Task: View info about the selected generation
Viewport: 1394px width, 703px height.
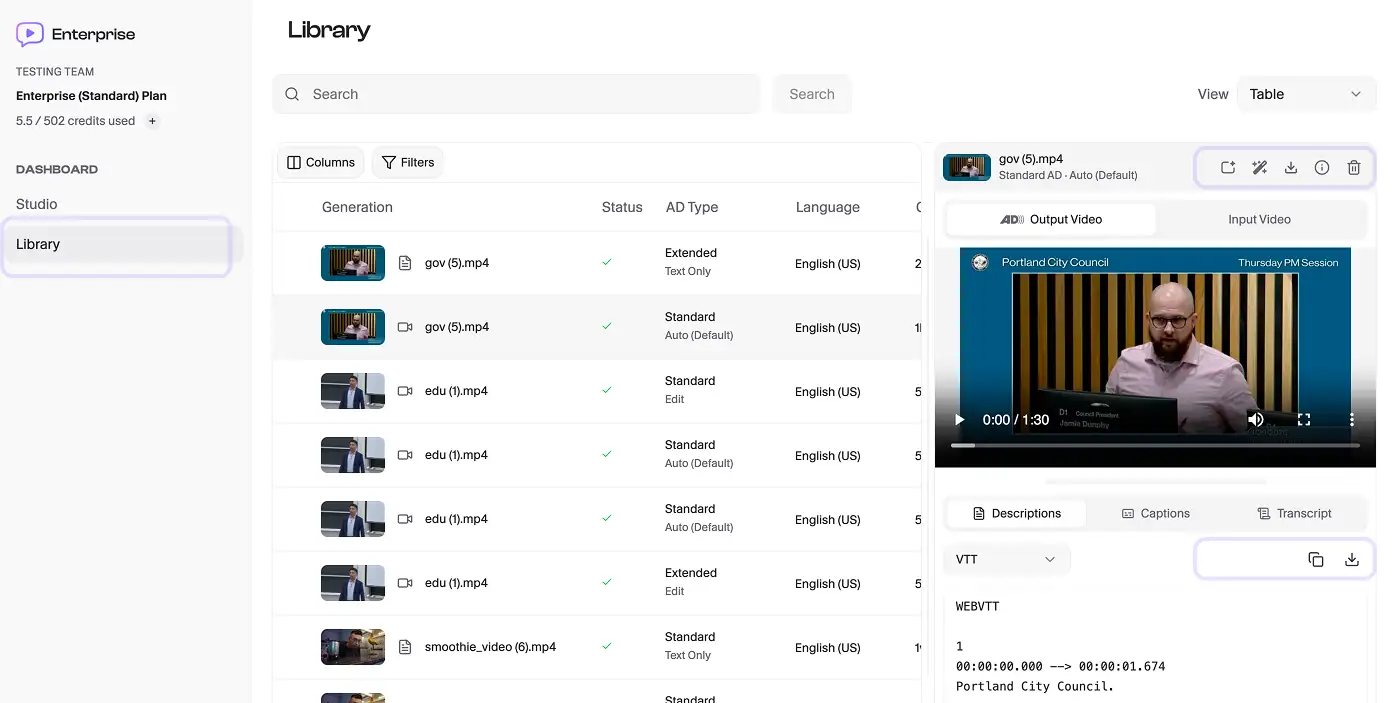Action: (x=1321, y=167)
